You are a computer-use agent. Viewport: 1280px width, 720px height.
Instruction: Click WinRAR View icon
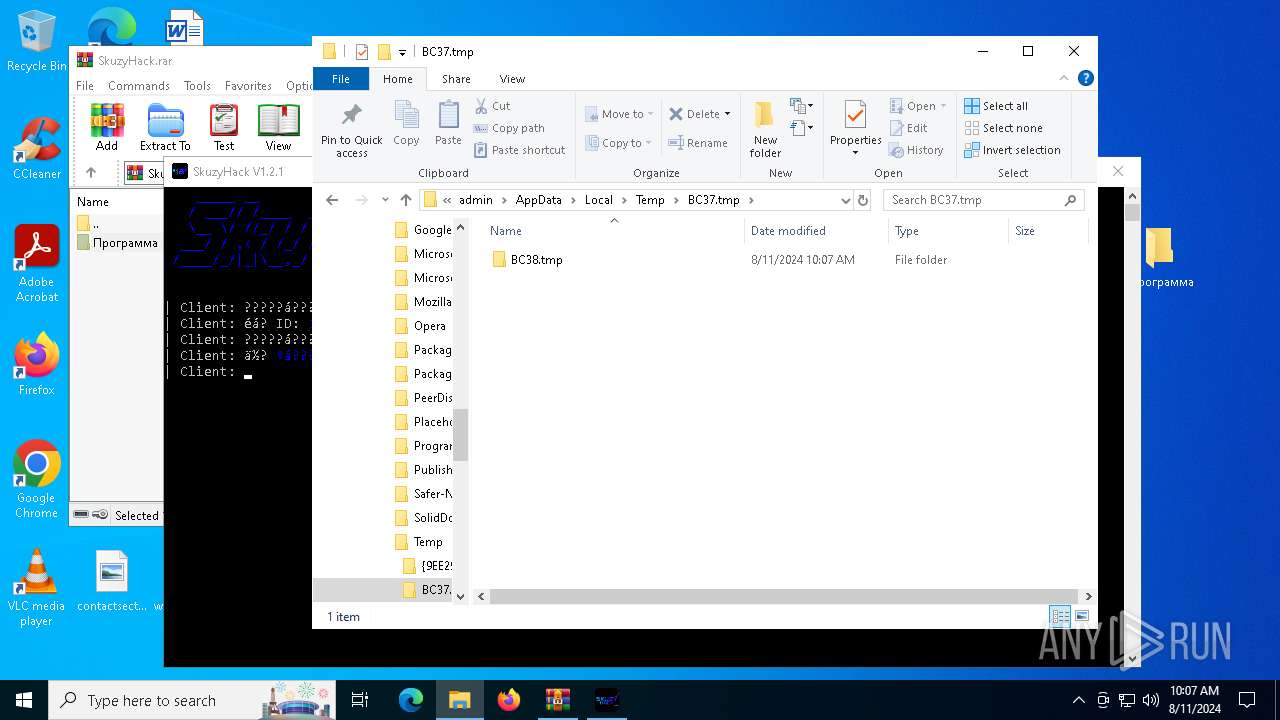point(278,127)
